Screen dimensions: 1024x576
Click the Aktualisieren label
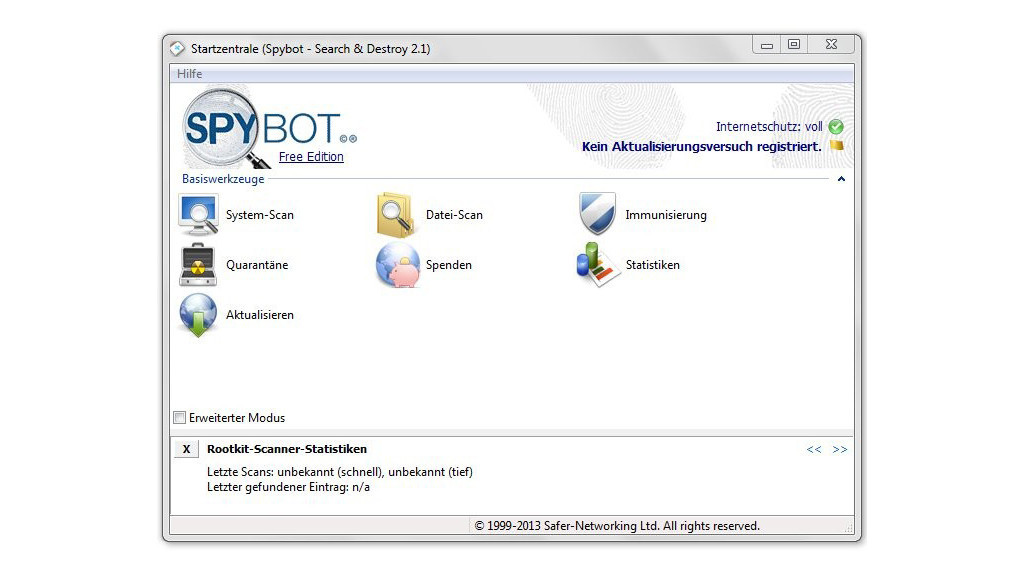tap(260, 315)
